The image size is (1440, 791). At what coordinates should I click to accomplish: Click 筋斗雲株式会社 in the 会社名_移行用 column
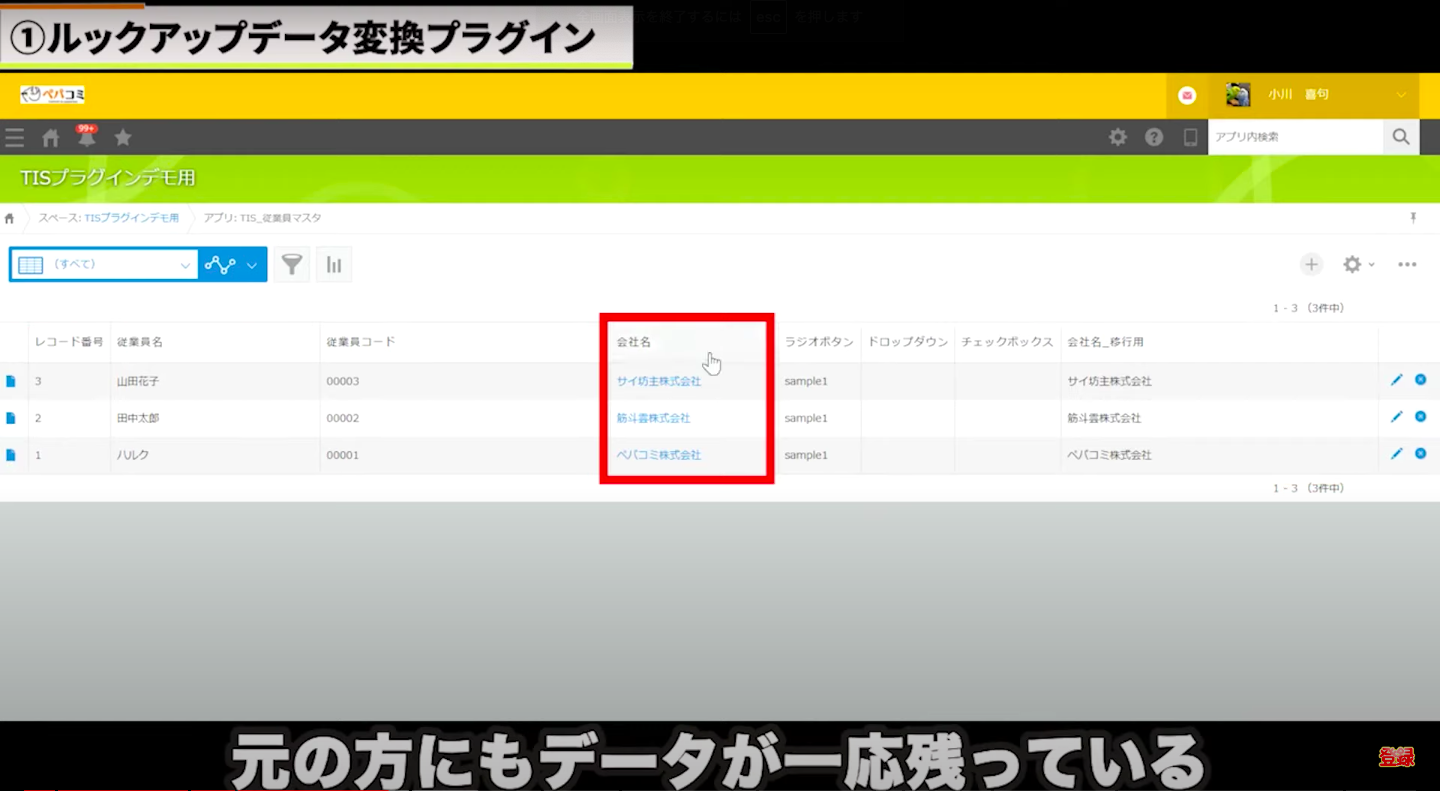1104,418
